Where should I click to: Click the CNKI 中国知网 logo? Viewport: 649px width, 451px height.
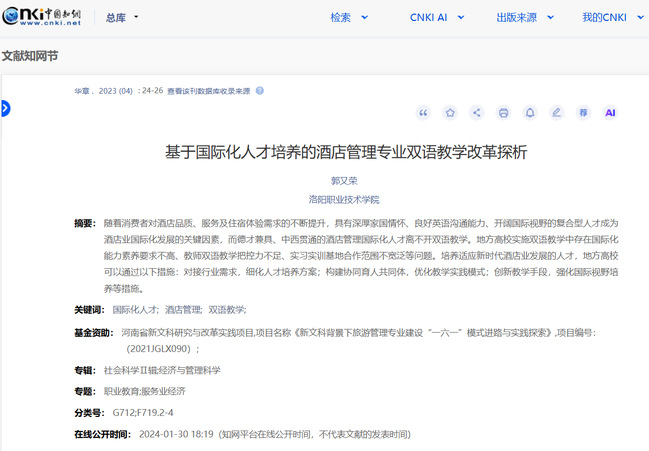coord(40,17)
